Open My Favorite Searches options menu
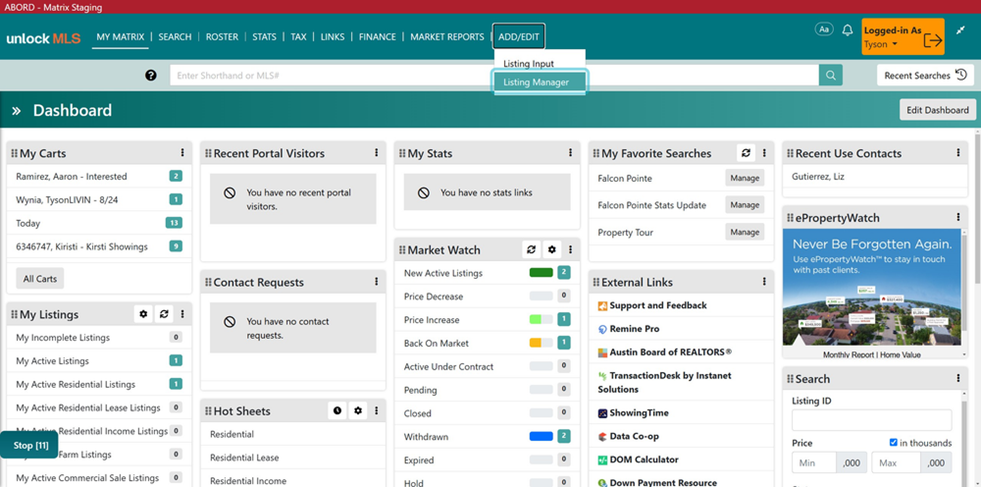This screenshot has width=981, height=487. coord(764,153)
